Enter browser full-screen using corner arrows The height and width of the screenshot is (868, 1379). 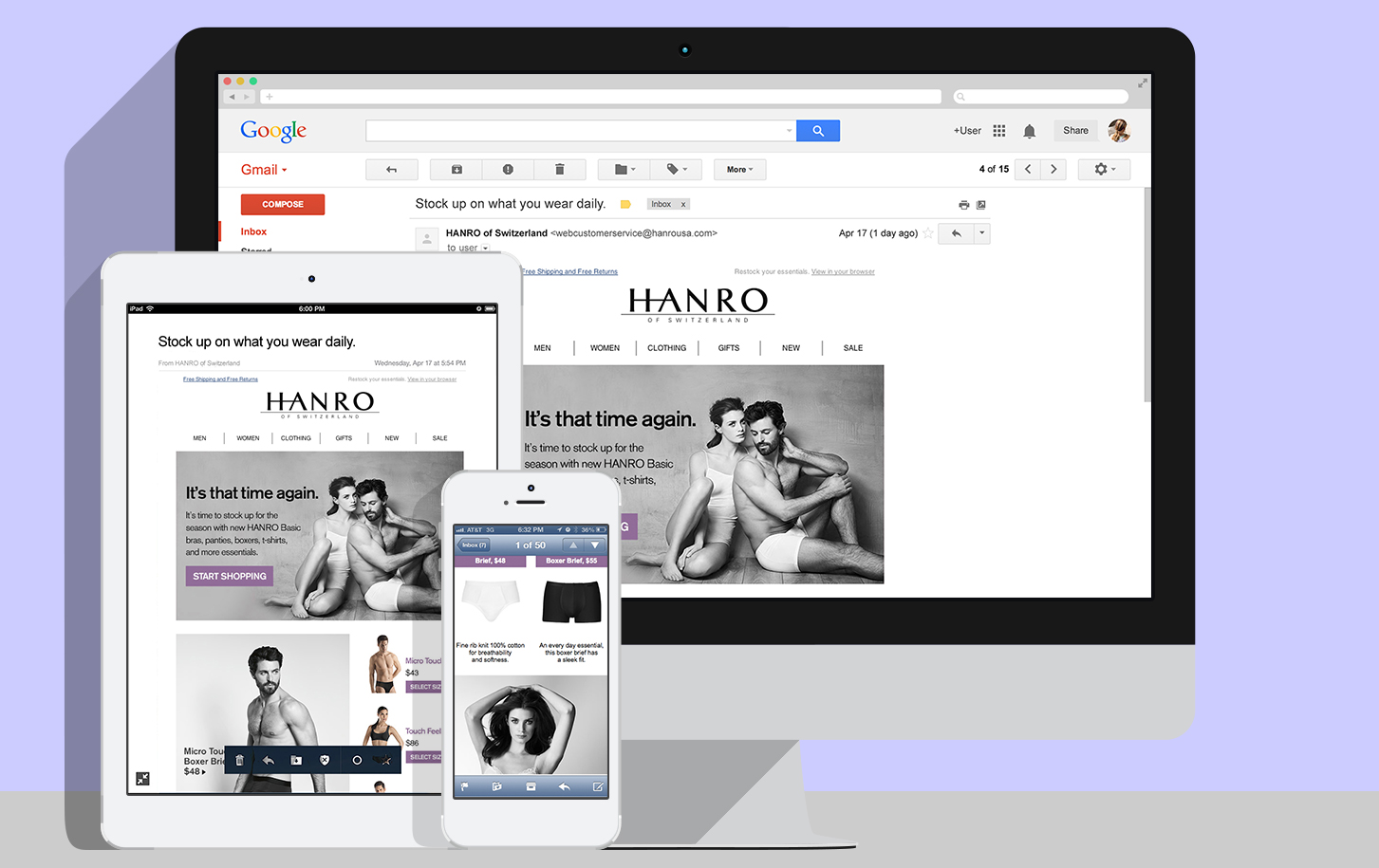(x=1143, y=83)
